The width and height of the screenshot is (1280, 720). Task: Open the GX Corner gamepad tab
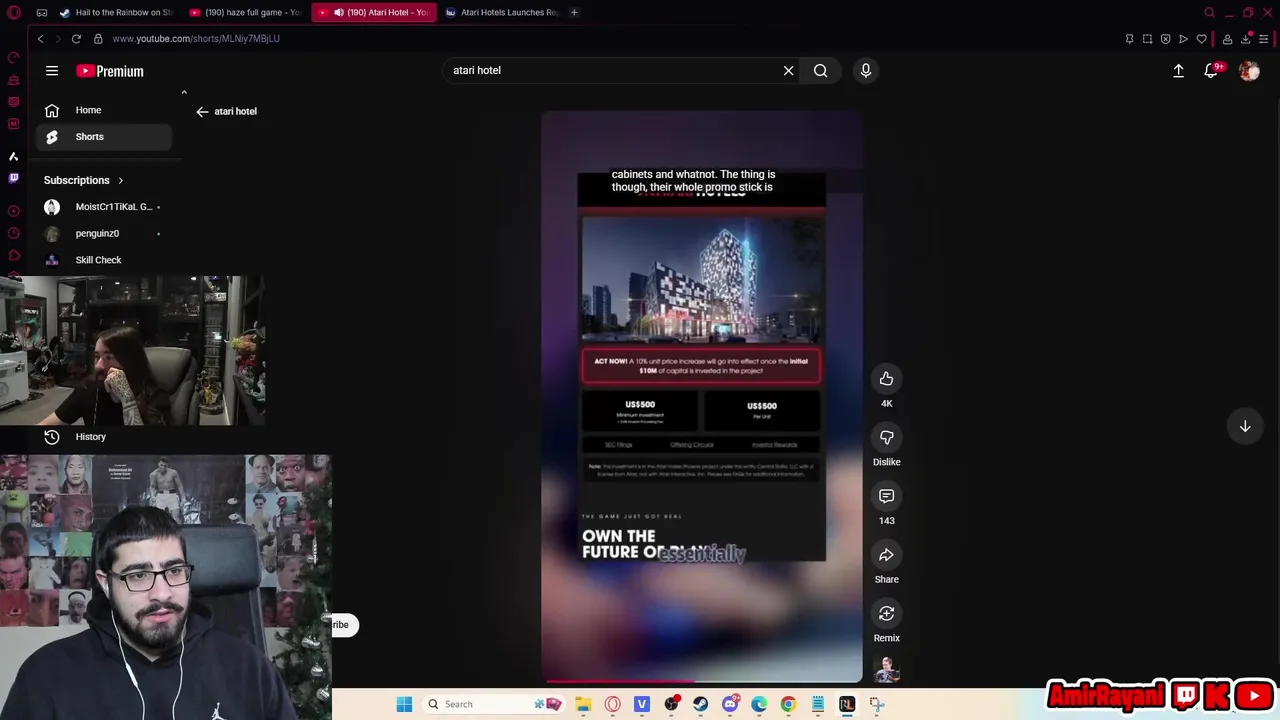click(41, 12)
